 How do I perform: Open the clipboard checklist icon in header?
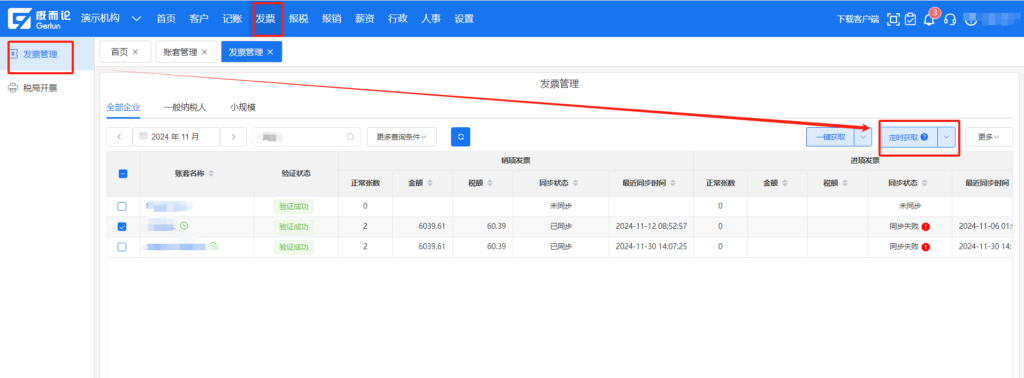[x=911, y=19]
